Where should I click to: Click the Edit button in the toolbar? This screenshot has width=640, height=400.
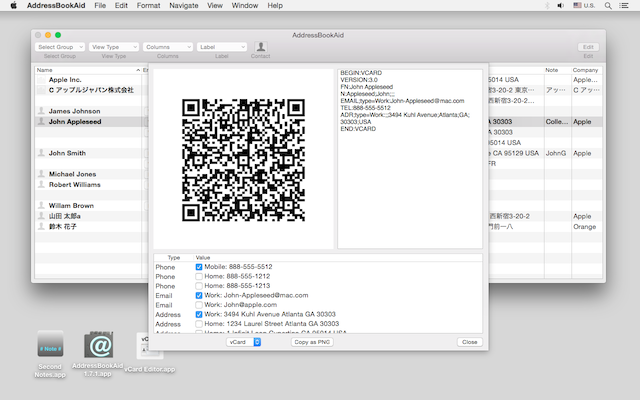pyautogui.click(x=588, y=47)
